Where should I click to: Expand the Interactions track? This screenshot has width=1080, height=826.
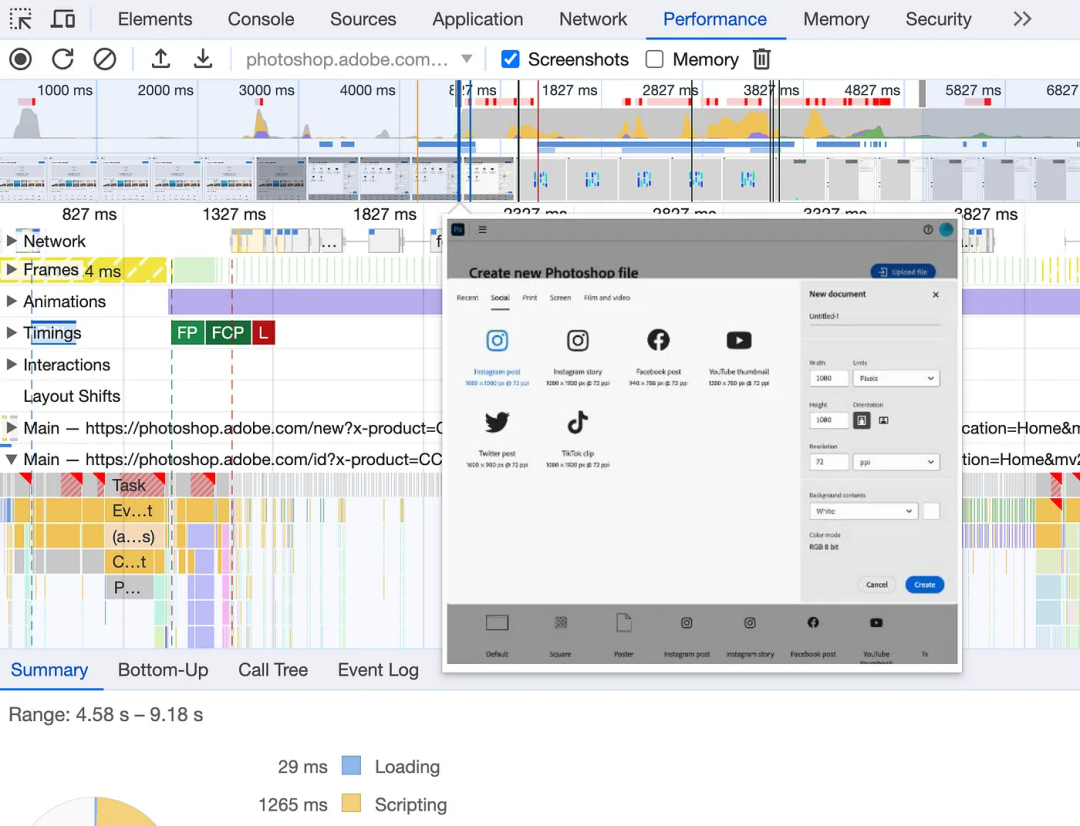coord(11,364)
